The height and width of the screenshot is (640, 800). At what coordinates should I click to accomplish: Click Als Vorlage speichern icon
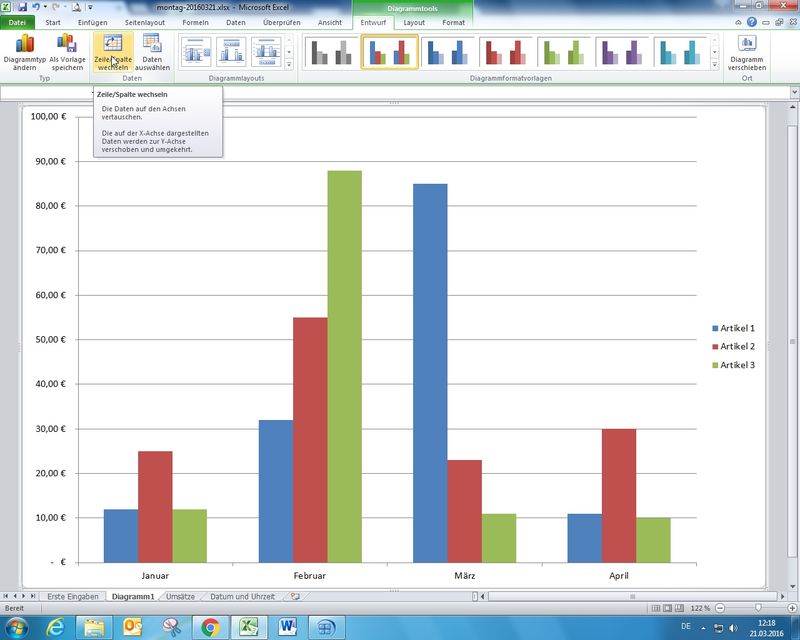[x=67, y=44]
